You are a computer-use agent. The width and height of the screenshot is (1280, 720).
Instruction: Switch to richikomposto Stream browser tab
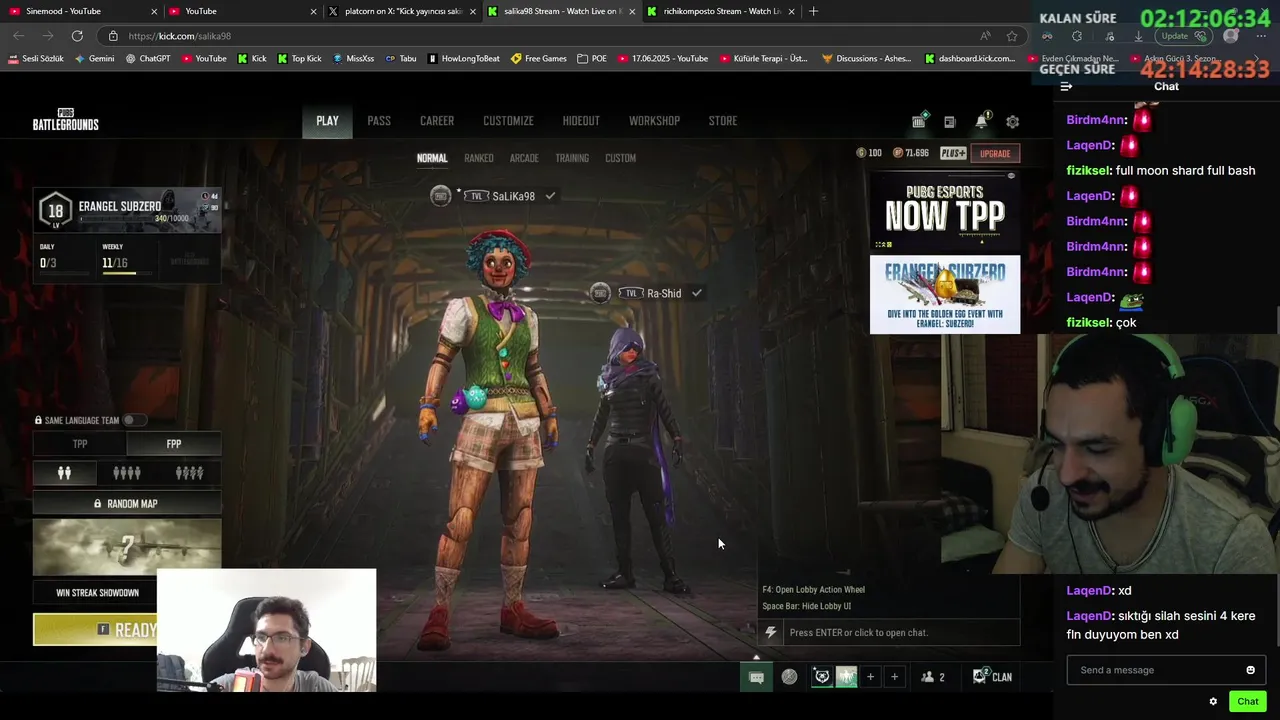click(x=721, y=11)
